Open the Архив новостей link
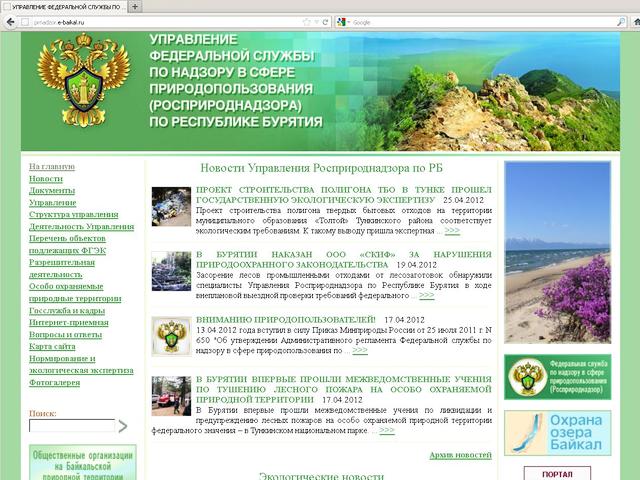Viewport: 640px width, 480px height. point(460,455)
